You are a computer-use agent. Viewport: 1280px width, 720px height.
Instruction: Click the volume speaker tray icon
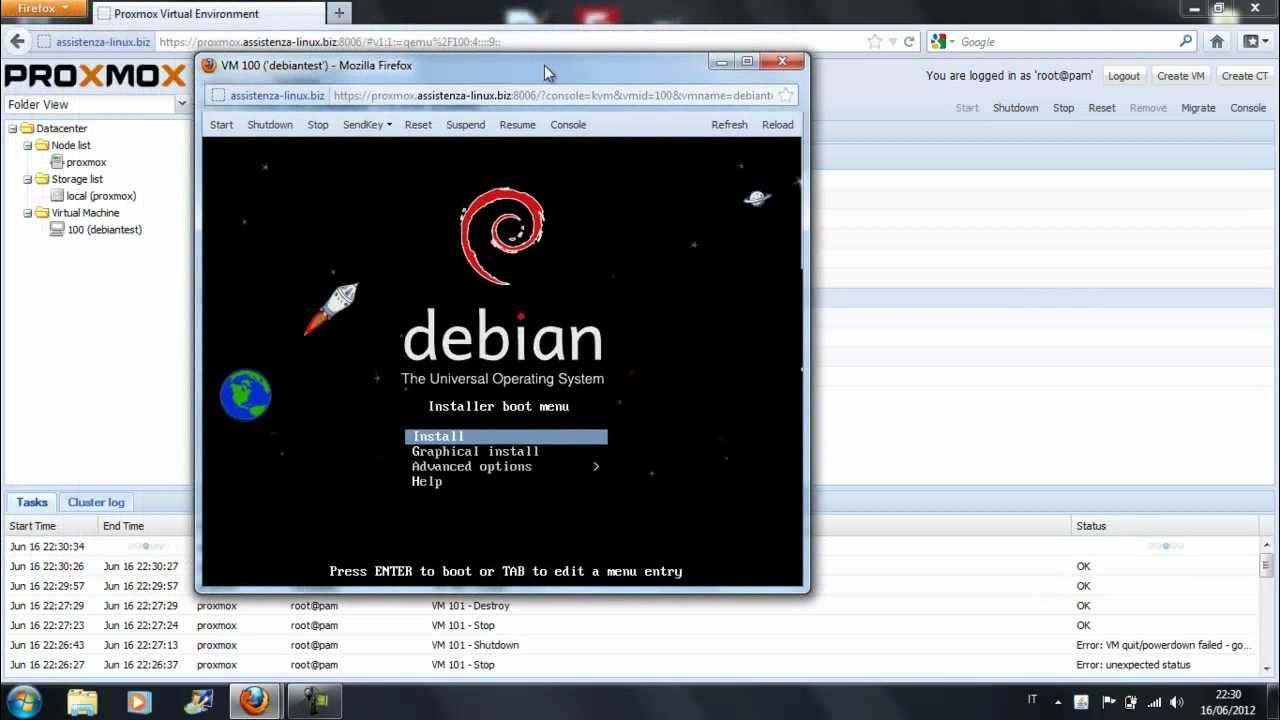click(x=1177, y=702)
